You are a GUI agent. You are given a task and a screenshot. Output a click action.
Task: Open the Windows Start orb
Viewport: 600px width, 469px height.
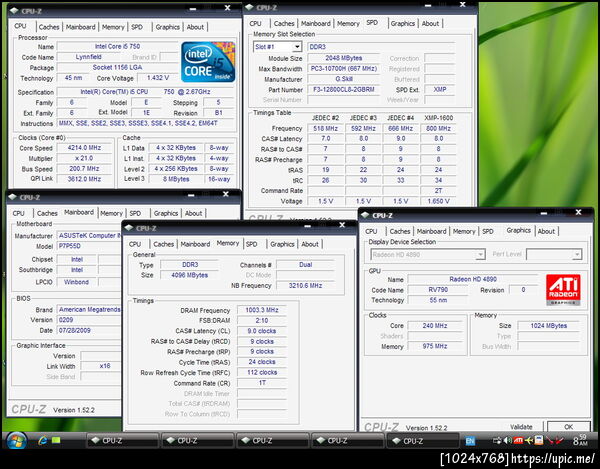coord(16,441)
